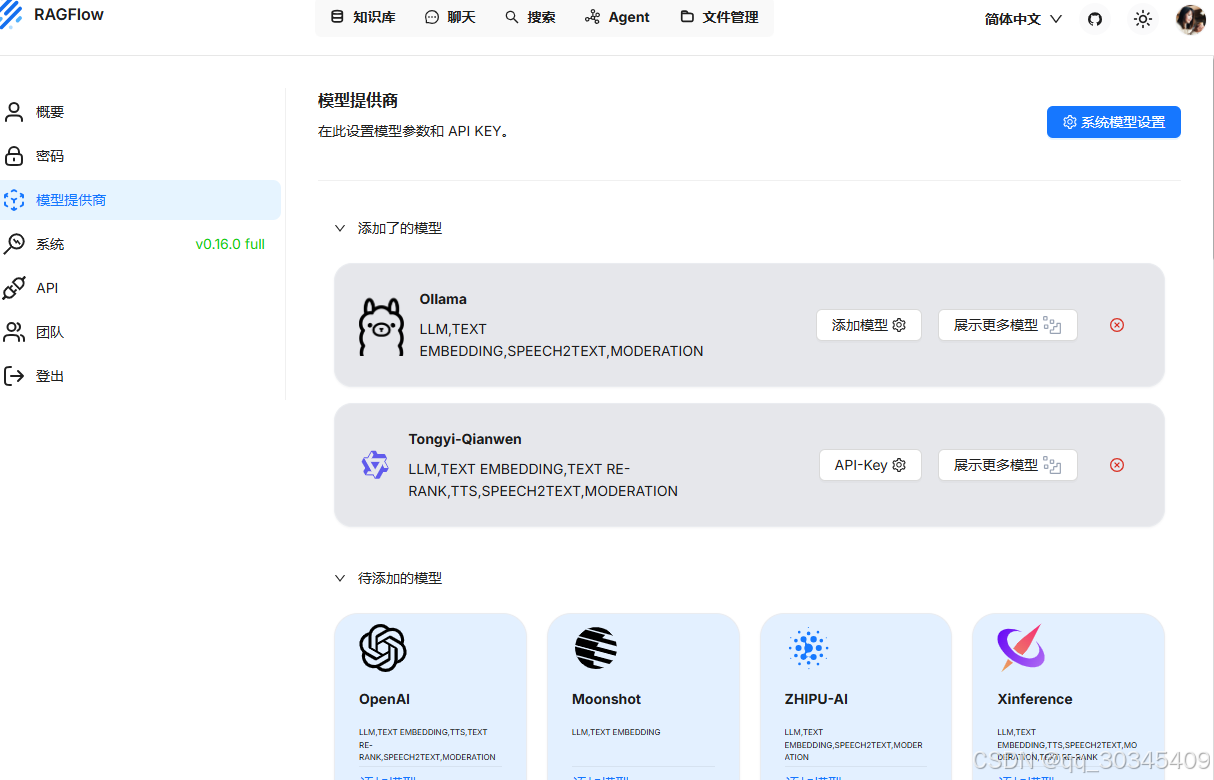Toggle the light/dark theme sun icon

coord(1143,19)
